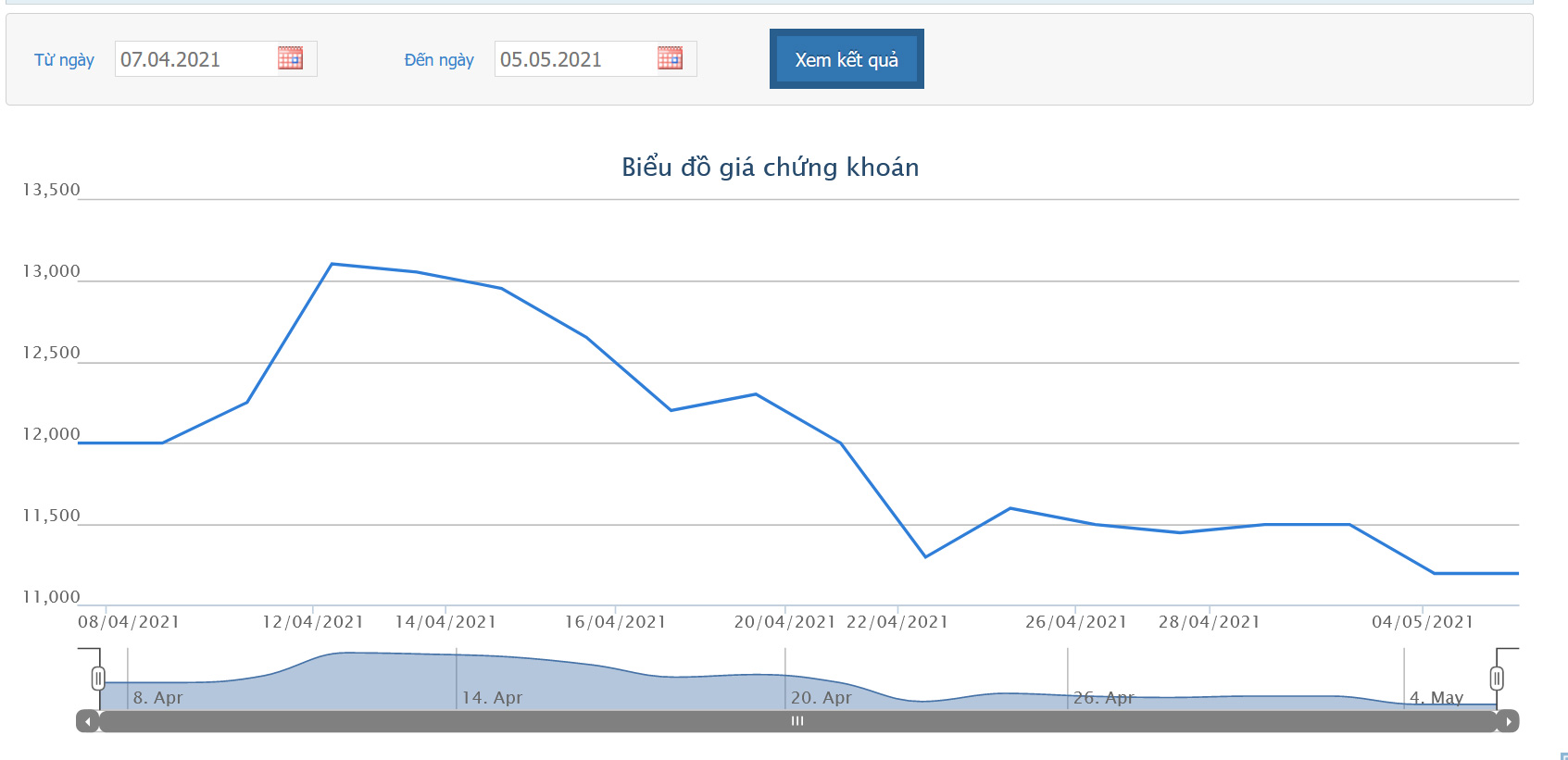Grab the left range handle of the navigator

click(x=98, y=679)
